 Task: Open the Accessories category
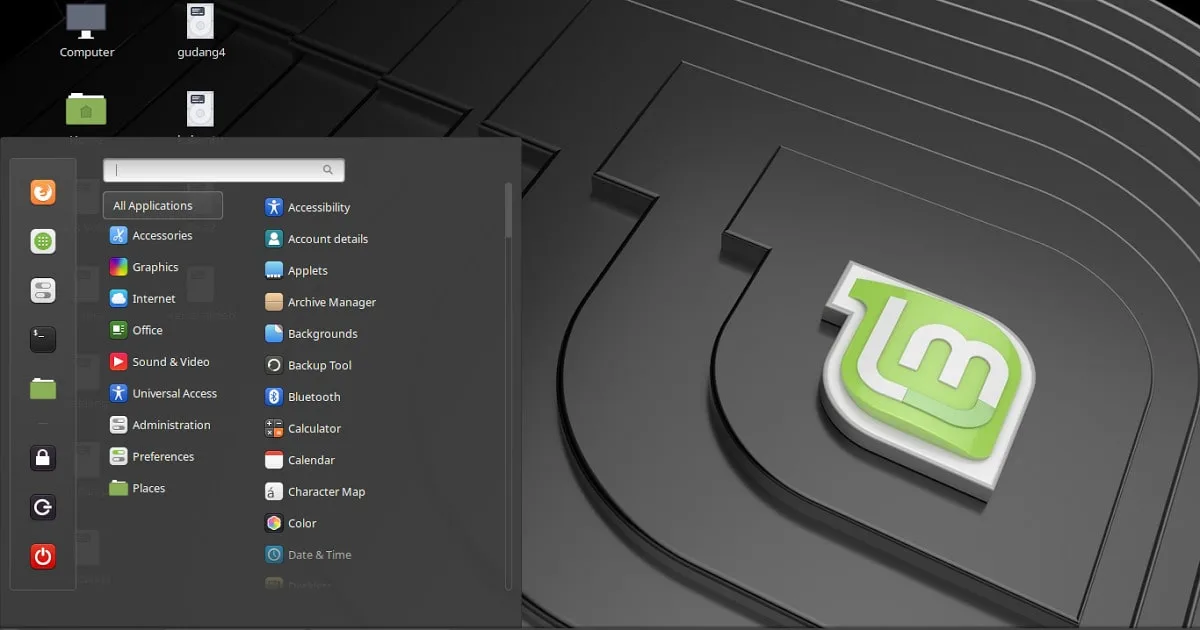163,236
